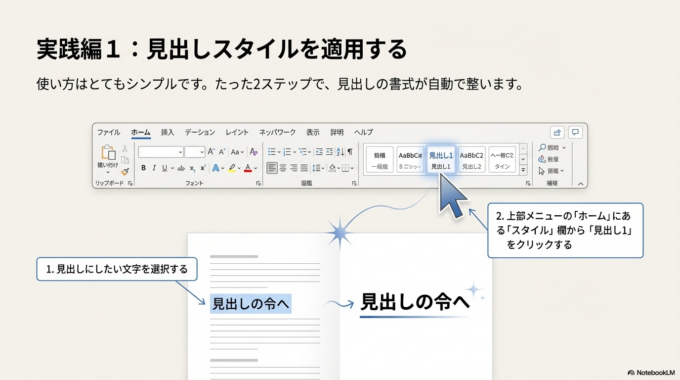Click the Paste clipboard icon

(108, 153)
